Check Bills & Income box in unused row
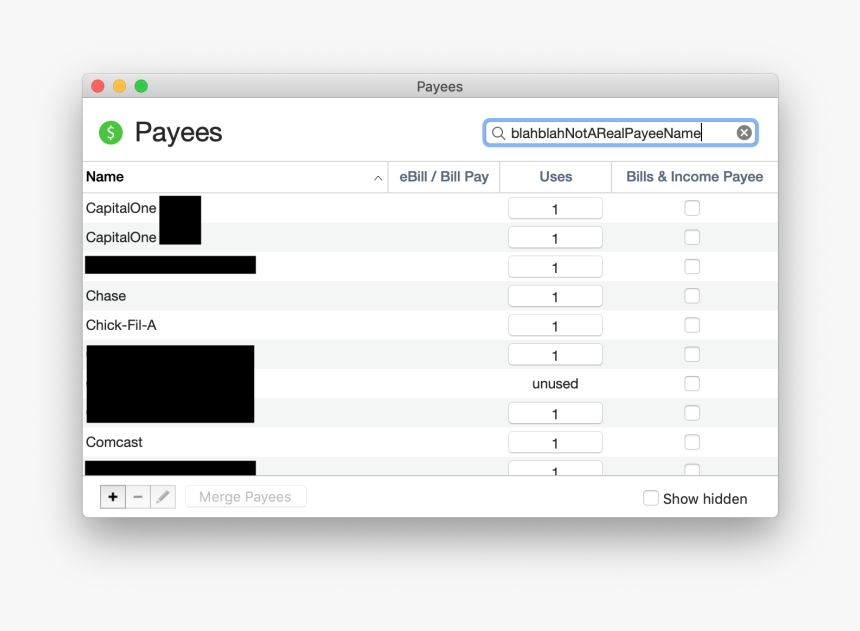This screenshot has width=860, height=631. click(x=692, y=384)
